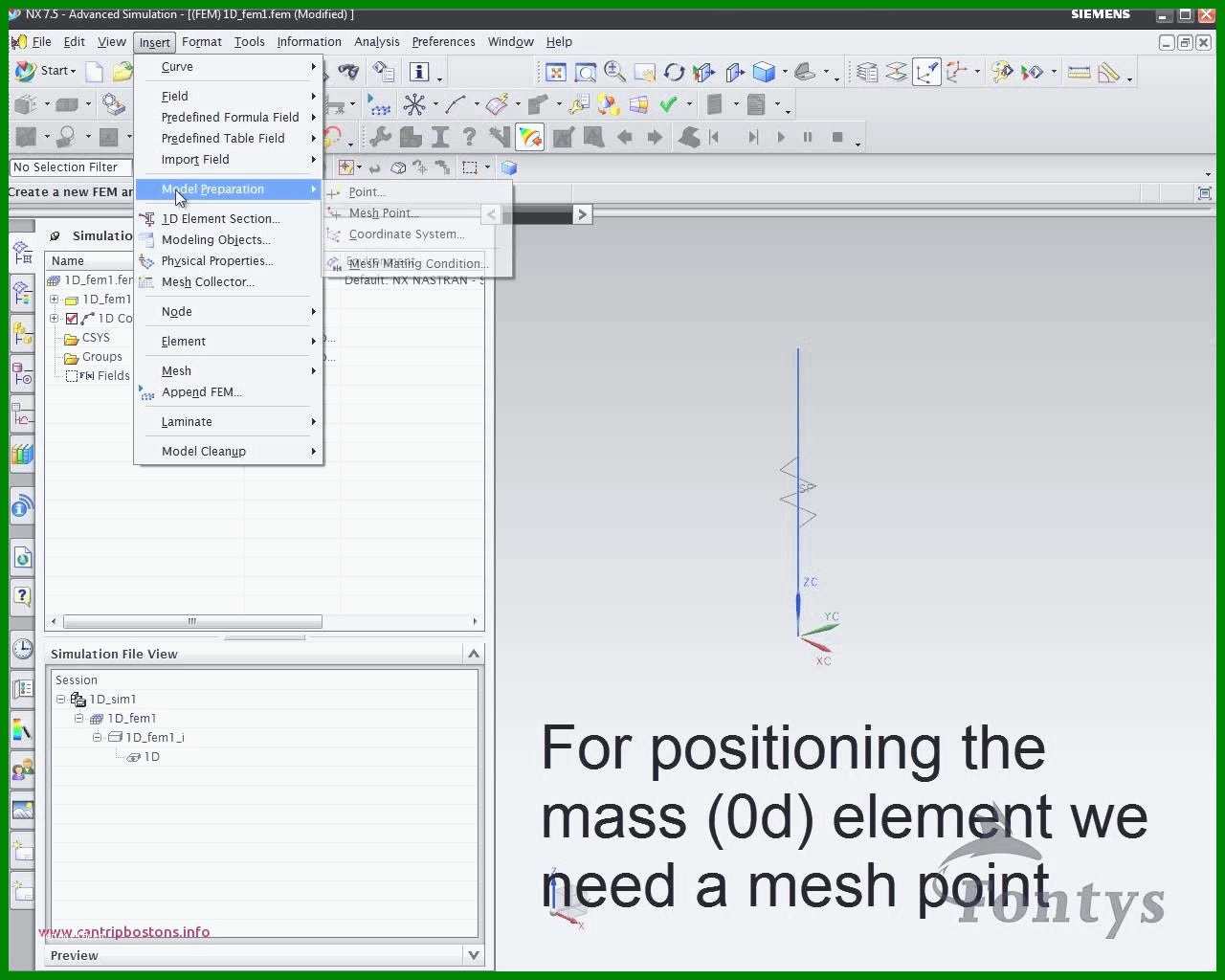The width and height of the screenshot is (1225, 980).
Task: Click the Layer settings stacked sheets icon
Action: point(867,72)
